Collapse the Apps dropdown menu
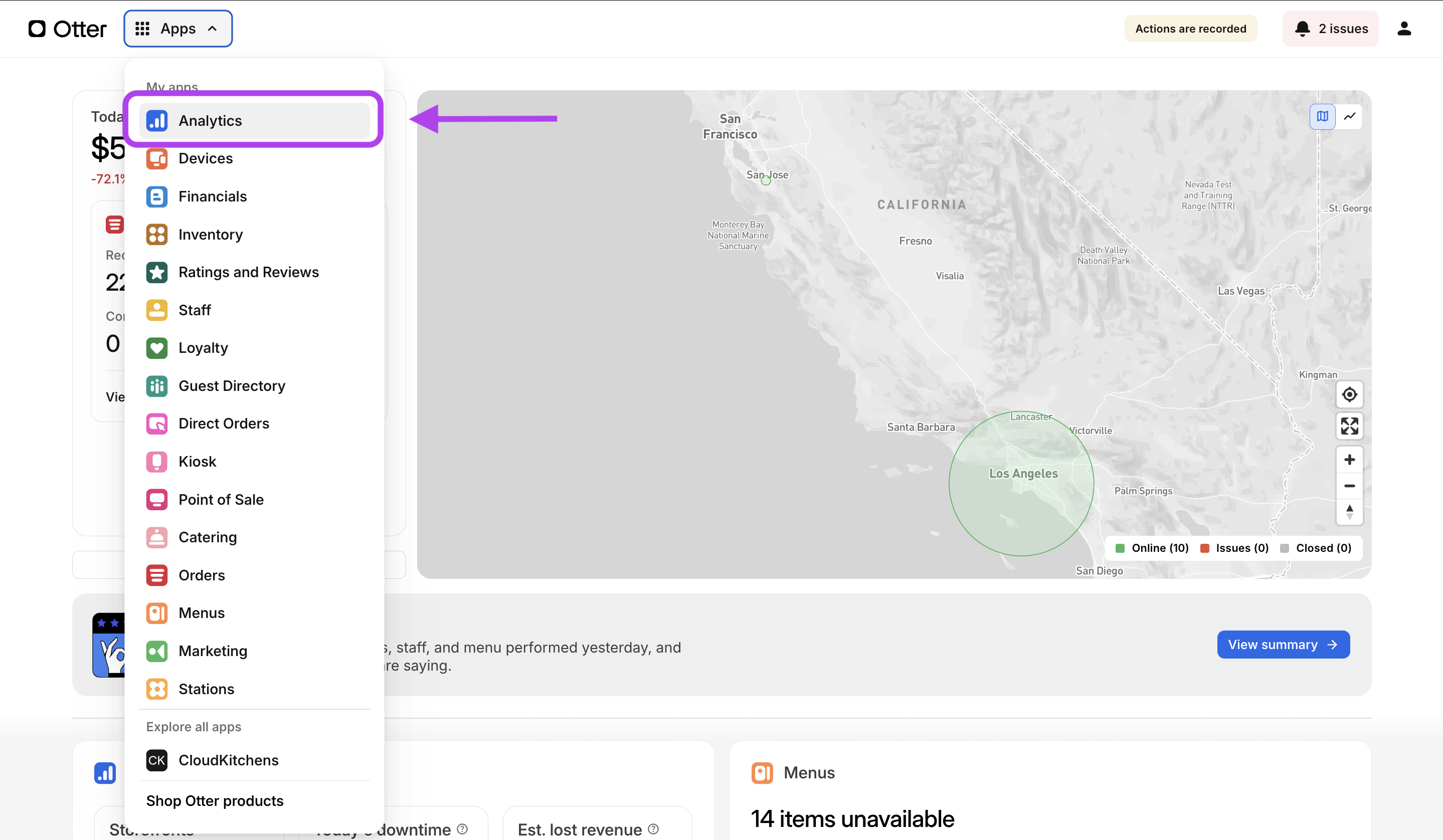The height and width of the screenshot is (840, 1443). click(x=178, y=29)
